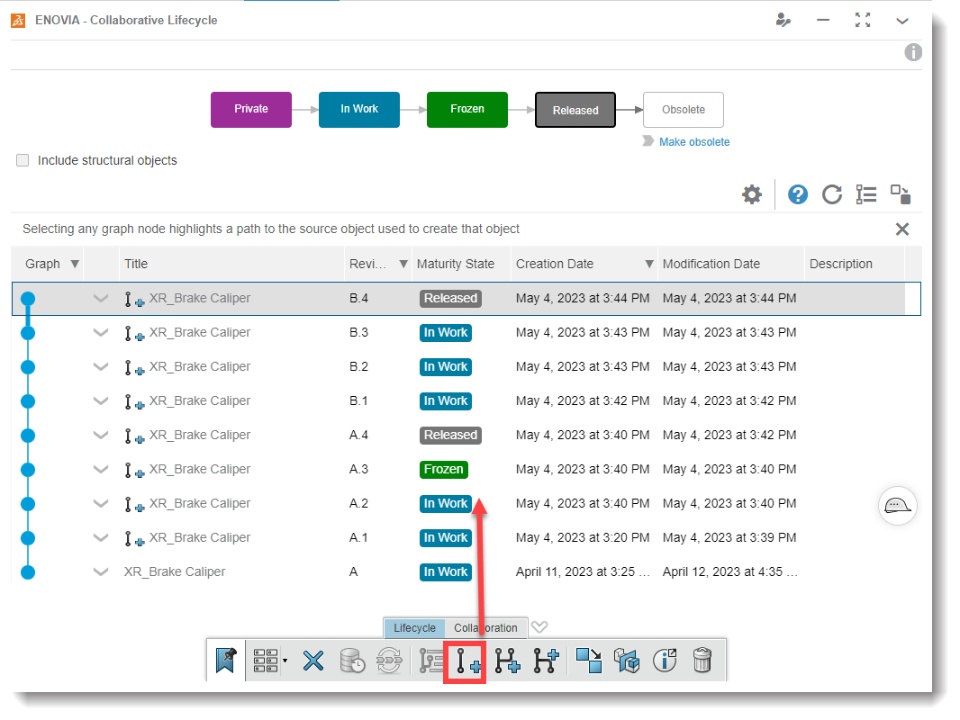
Task: Click the user share icon in title bar
Action: [x=783, y=20]
